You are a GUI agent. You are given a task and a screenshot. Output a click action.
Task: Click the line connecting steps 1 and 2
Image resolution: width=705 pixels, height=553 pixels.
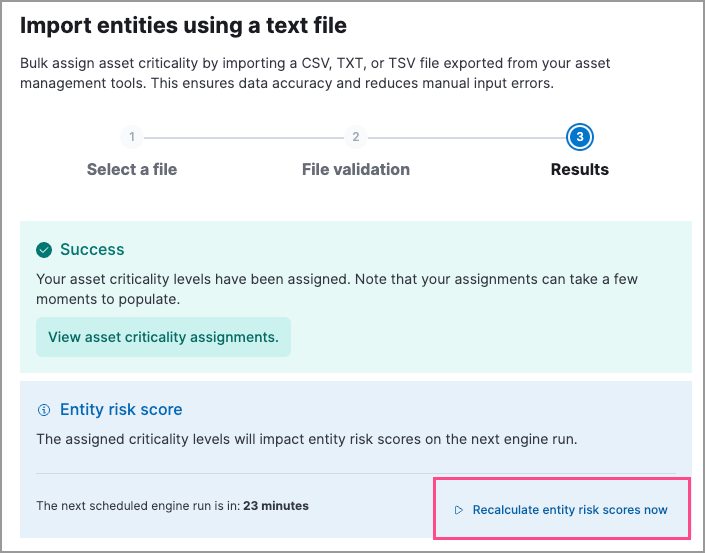click(x=243, y=137)
